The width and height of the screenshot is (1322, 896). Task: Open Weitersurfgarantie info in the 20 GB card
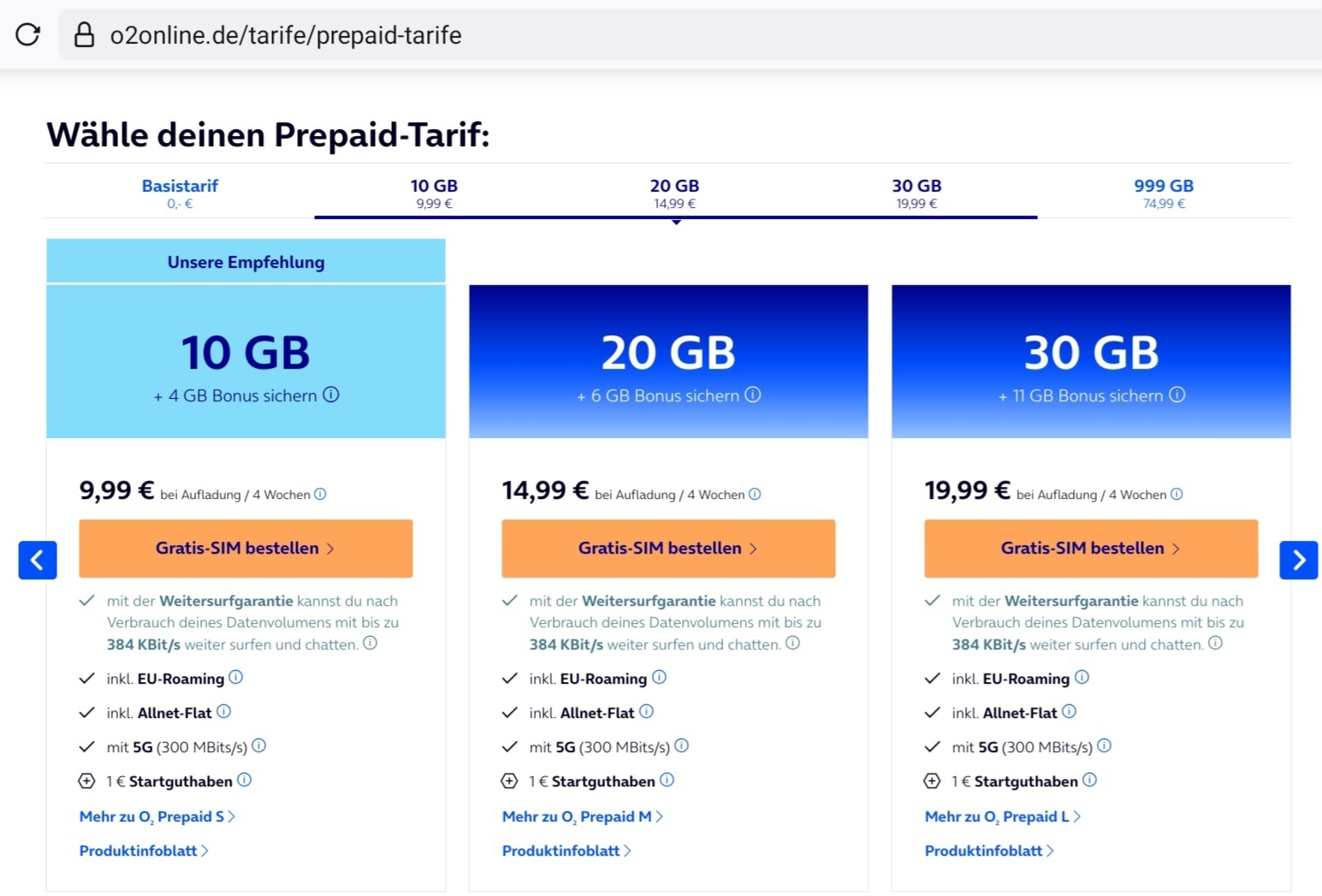[792, 643]
